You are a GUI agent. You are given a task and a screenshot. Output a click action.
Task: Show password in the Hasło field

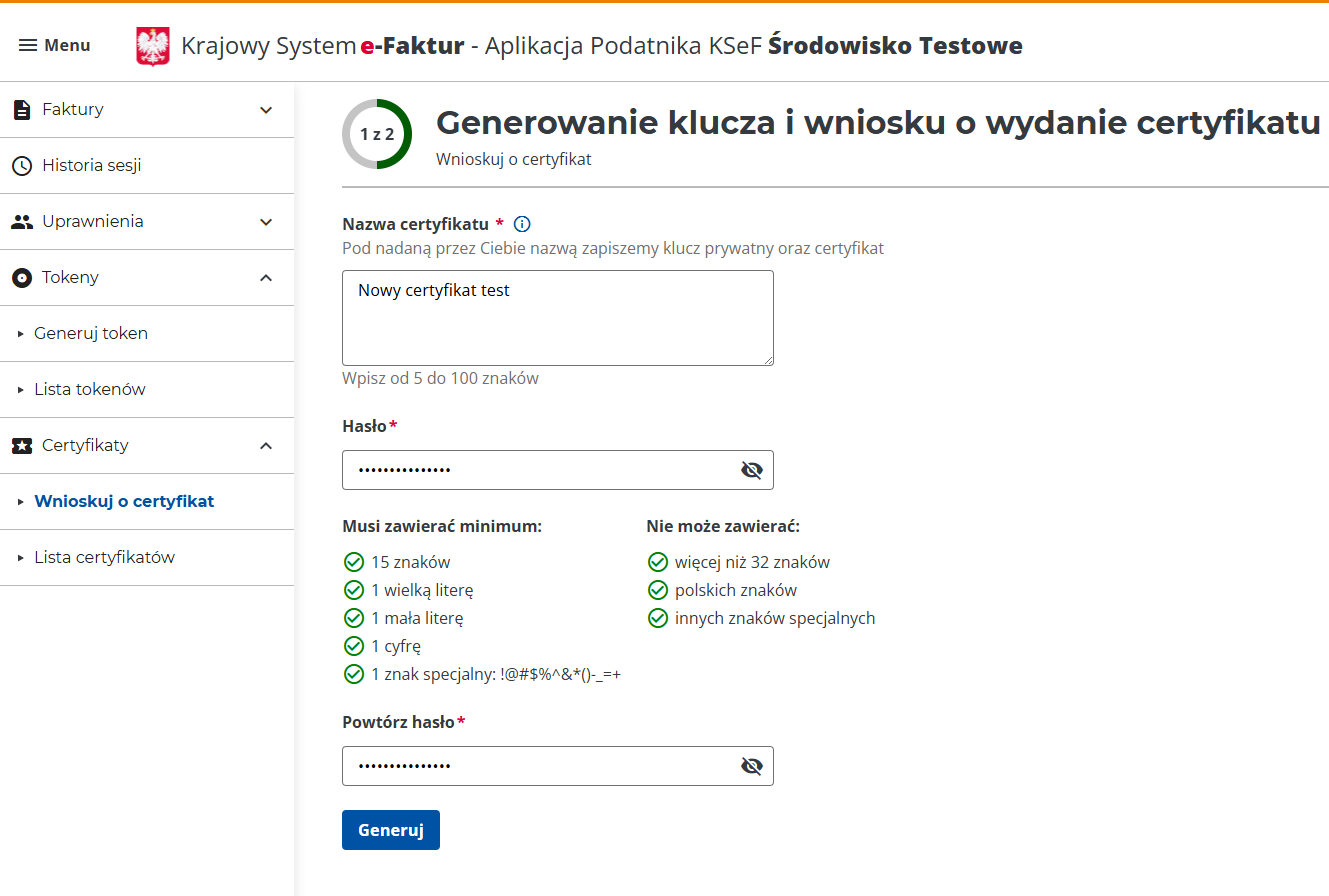[752, 470]
